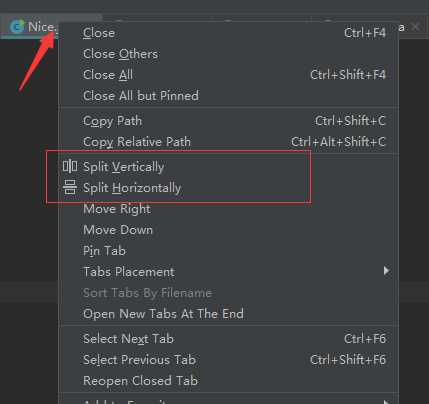Select Close All but Pinned

click(229, 96)
